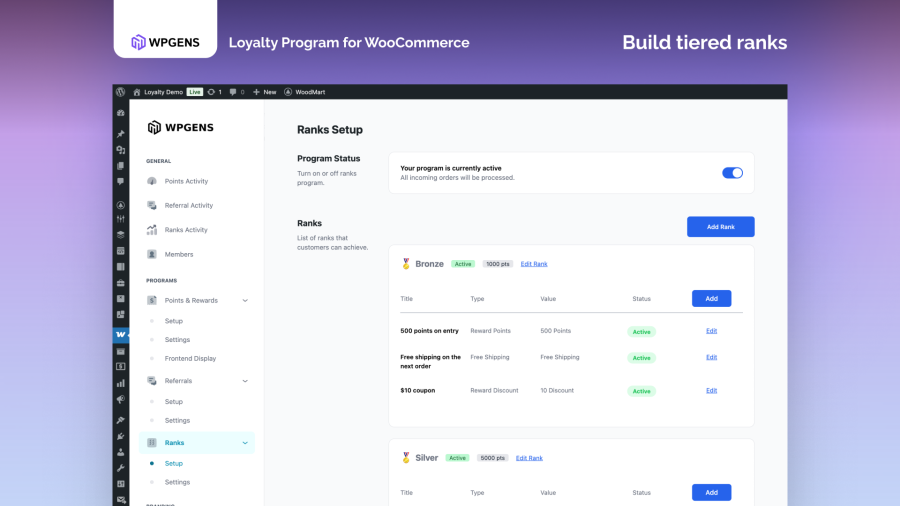Open Ranks Activity page
Image resolution: width=900 pixels, height=506 pixels.
point(186,229)
